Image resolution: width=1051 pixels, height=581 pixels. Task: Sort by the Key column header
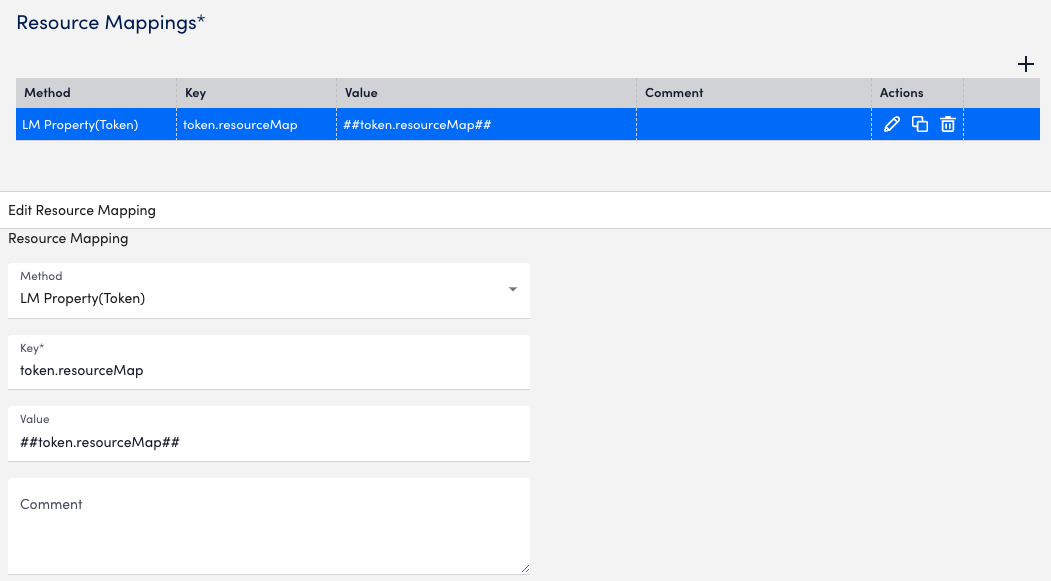[x=196, y=93]
